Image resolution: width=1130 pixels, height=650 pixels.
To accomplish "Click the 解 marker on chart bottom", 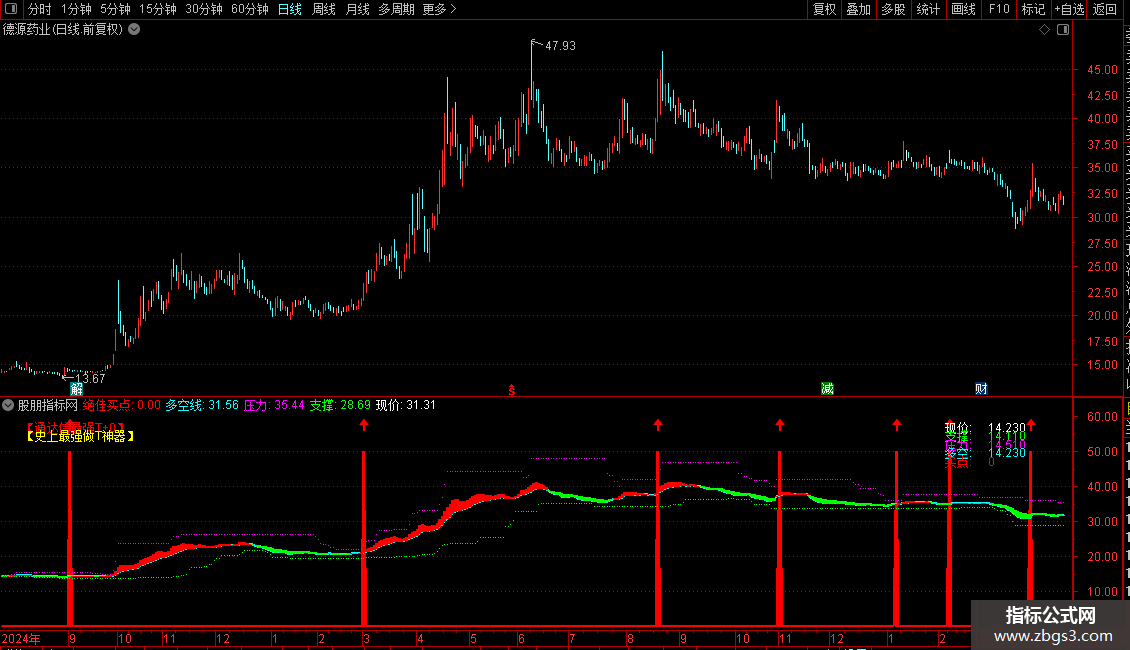I will pyautogui.click(x=76, y=389).
